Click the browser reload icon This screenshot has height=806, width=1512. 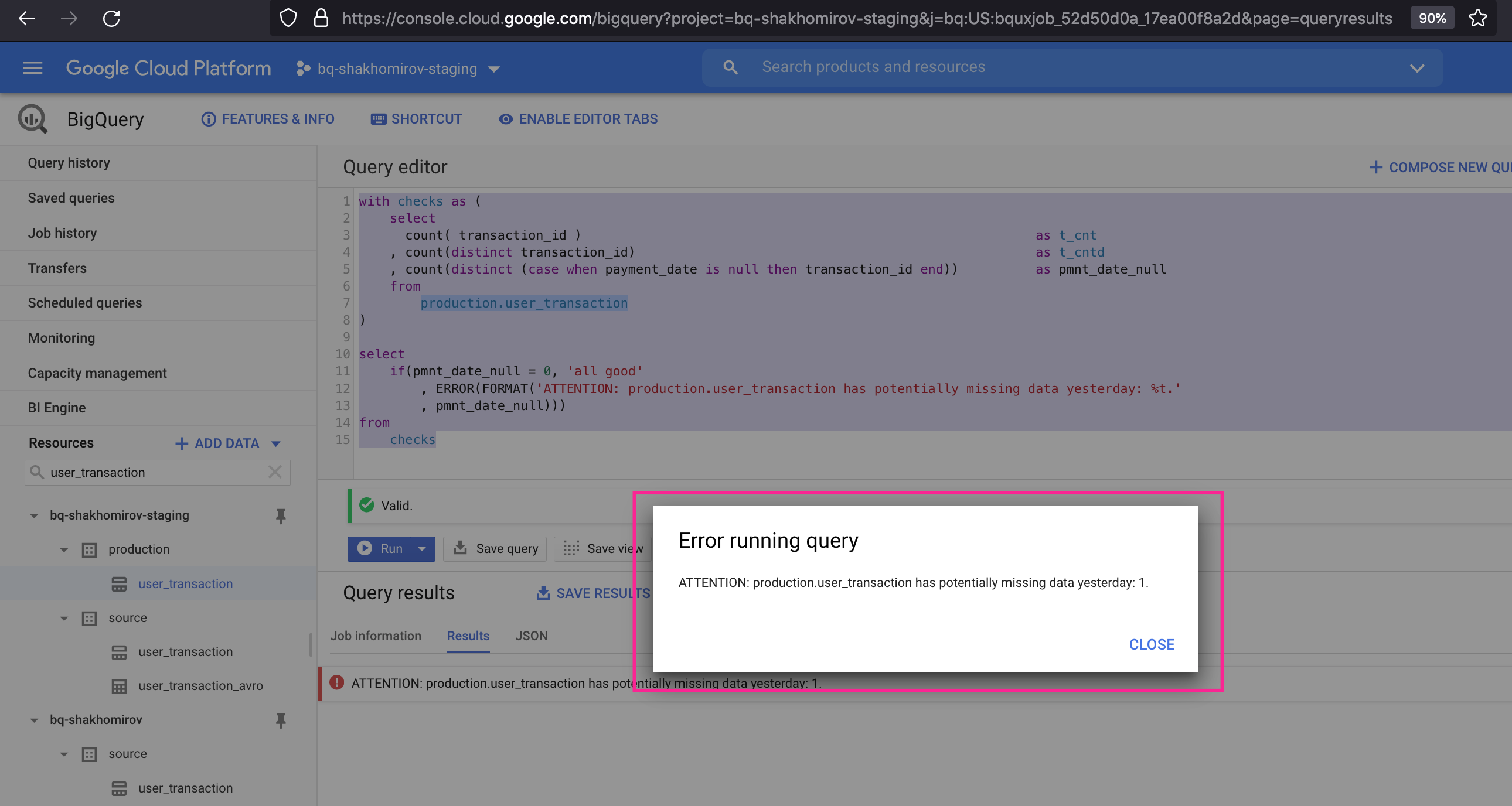click(111, 18)
